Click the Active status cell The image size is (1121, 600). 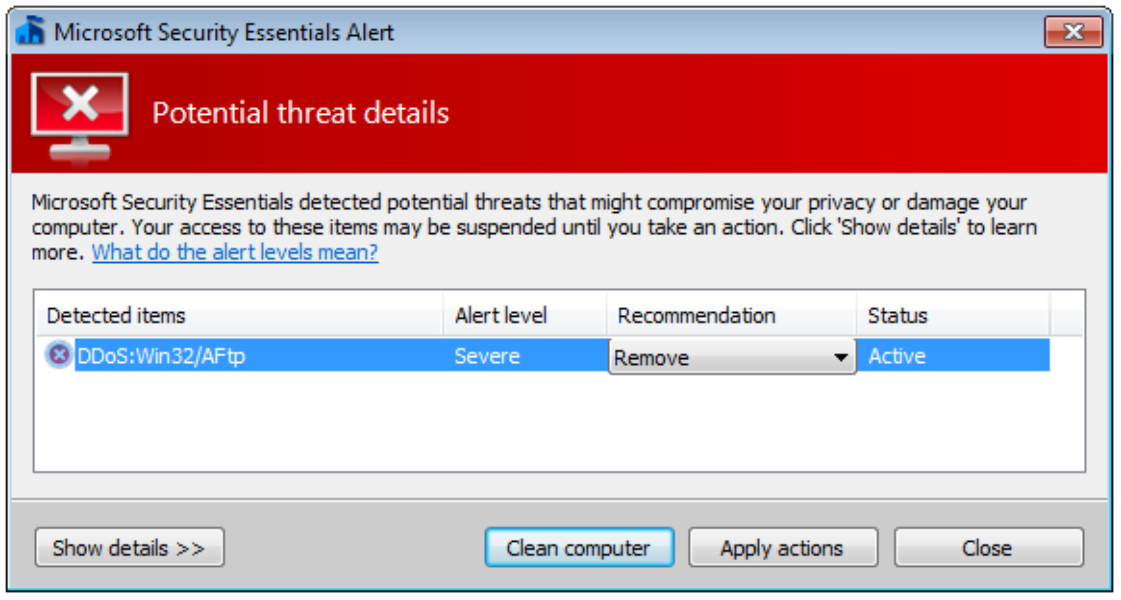897,356
